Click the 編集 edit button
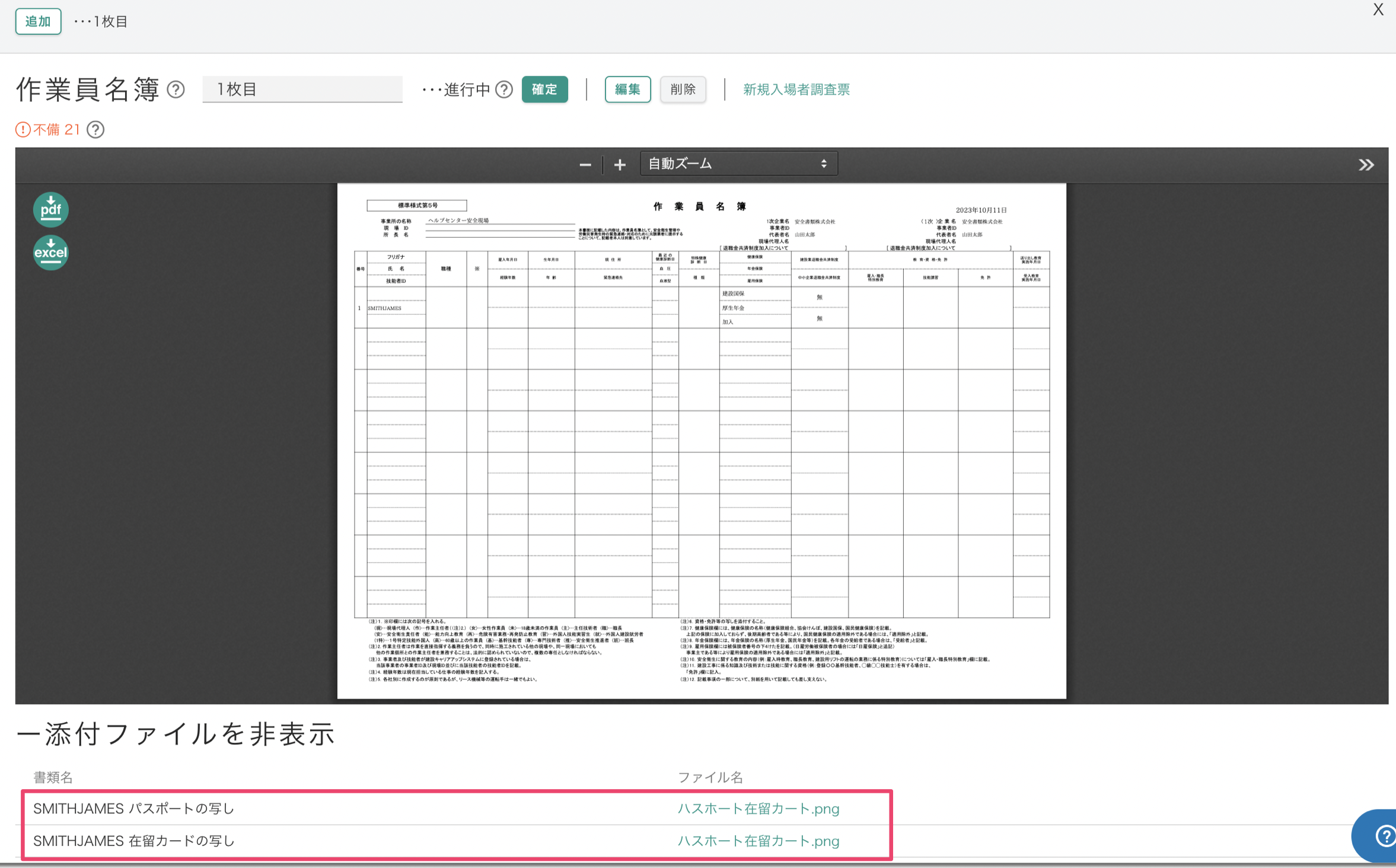 (627, 90)
